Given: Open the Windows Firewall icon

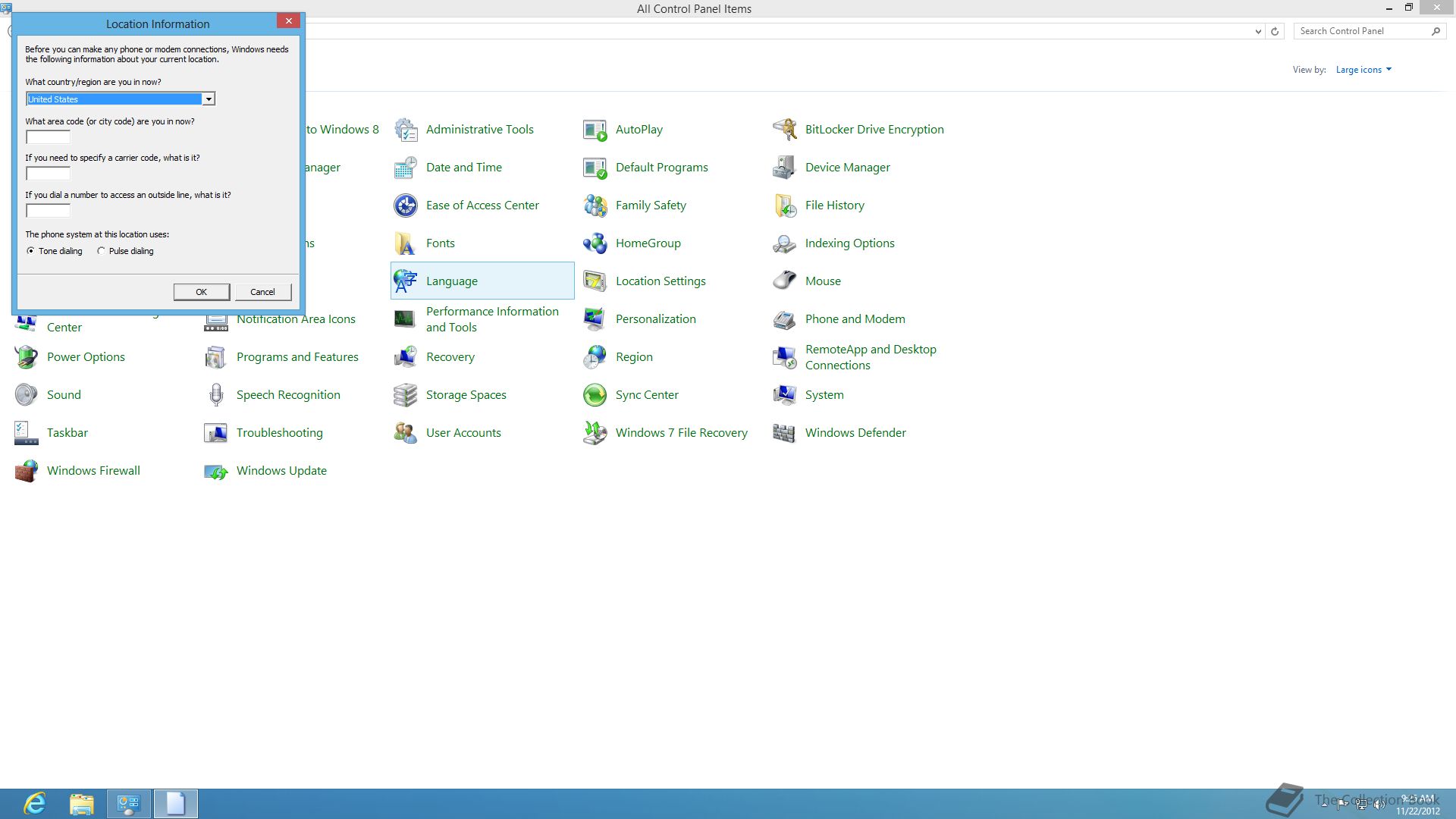Looking at the screenshot, I should 27,471.
